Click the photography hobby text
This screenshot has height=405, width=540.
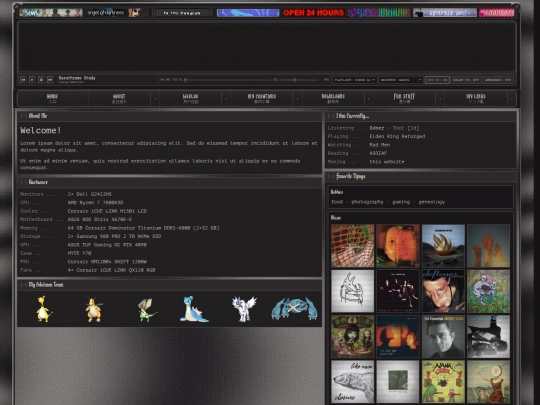367,202
